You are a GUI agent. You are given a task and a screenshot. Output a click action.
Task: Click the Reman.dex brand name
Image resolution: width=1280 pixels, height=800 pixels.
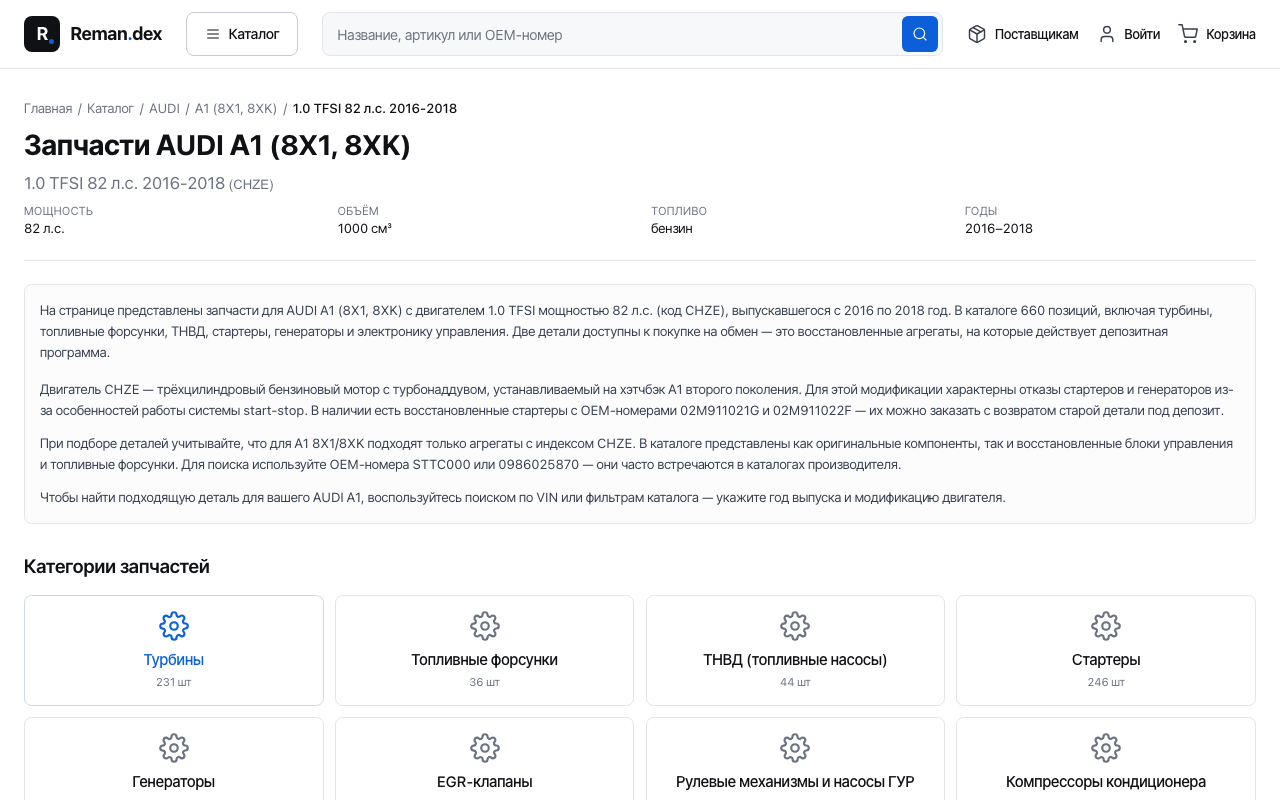116,34
